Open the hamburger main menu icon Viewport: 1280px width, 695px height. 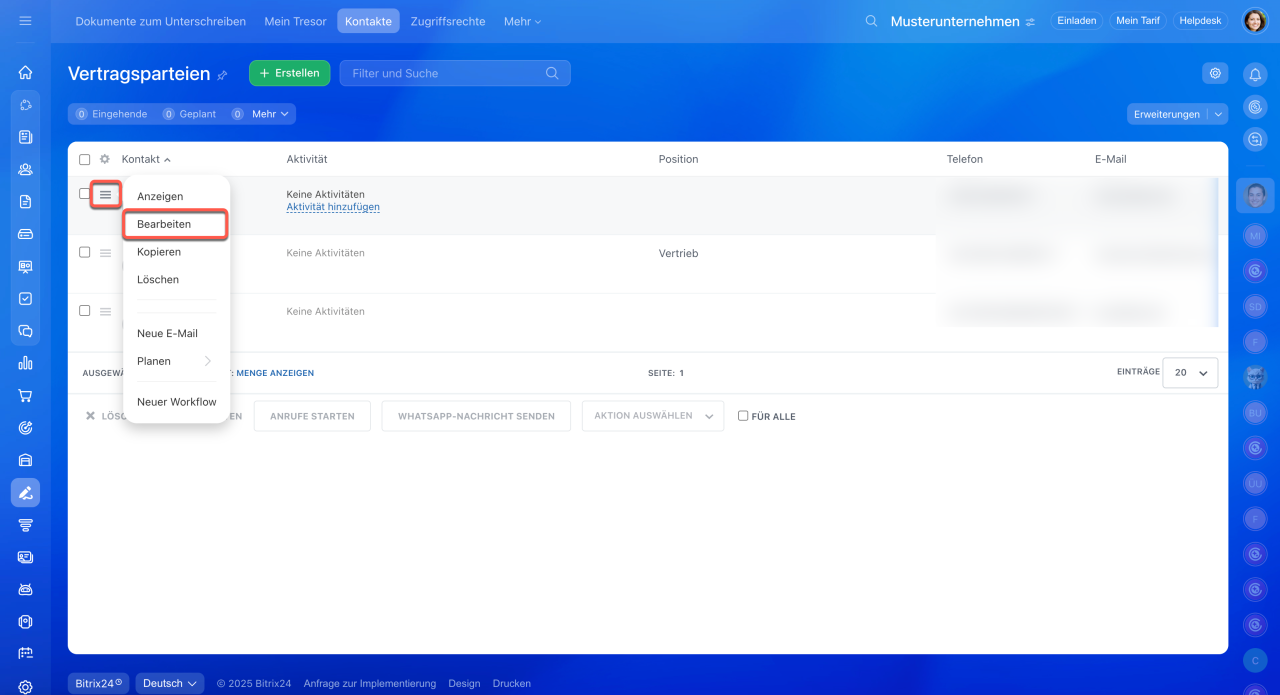[25, 20]
